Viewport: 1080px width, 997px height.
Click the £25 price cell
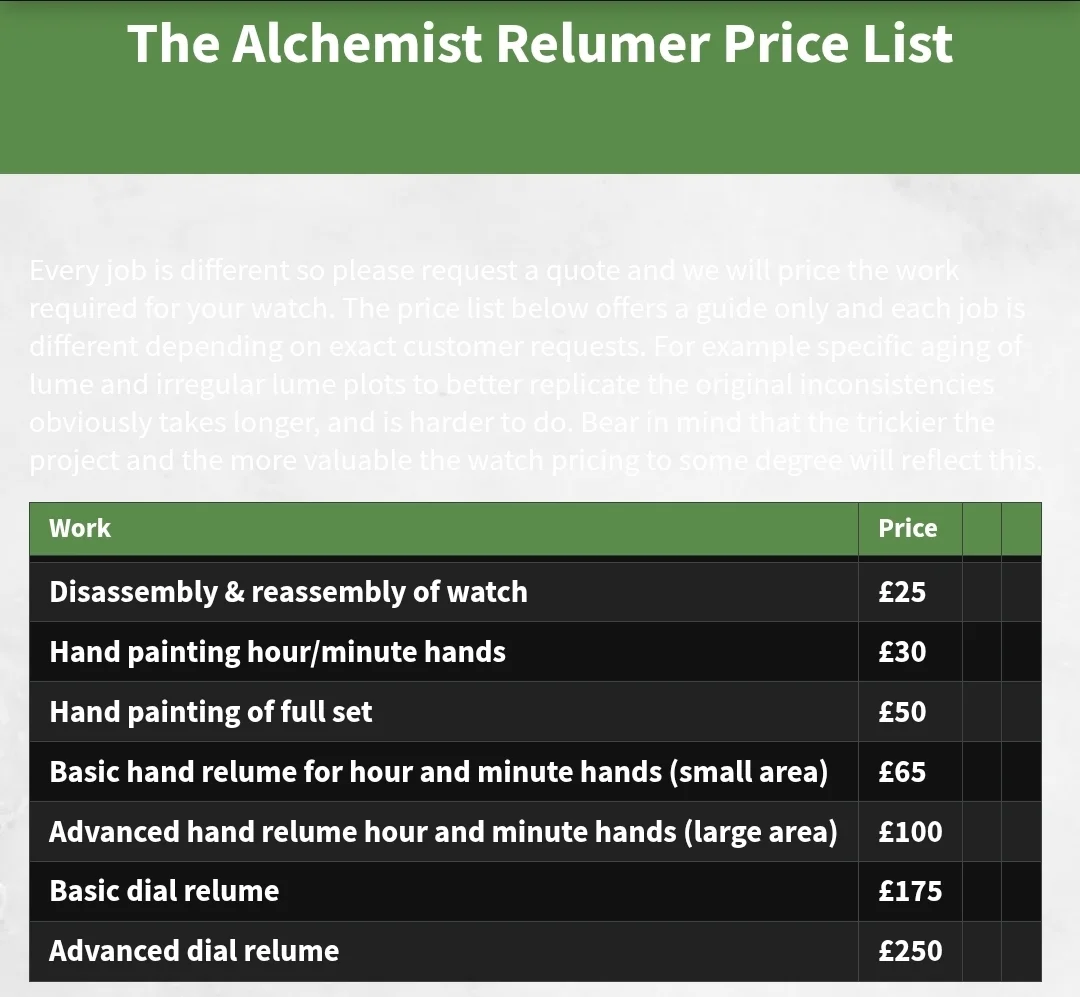coord(902,592)
